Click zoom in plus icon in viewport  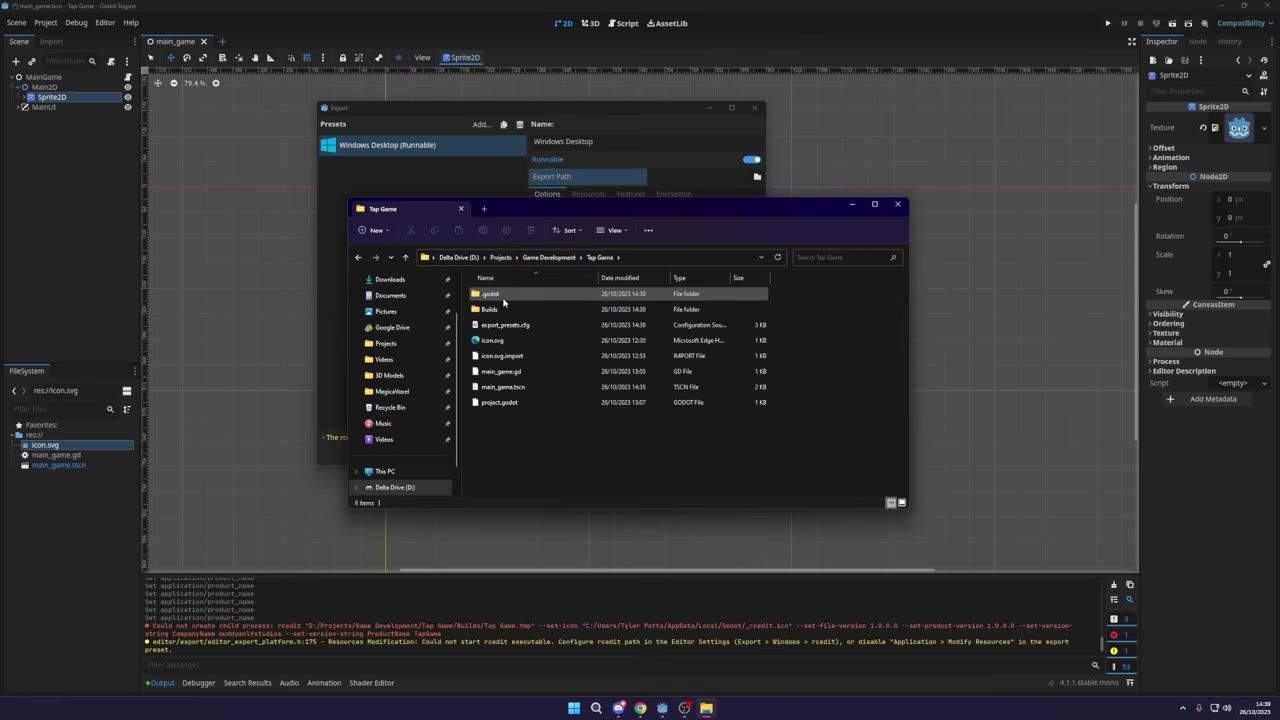215,83
